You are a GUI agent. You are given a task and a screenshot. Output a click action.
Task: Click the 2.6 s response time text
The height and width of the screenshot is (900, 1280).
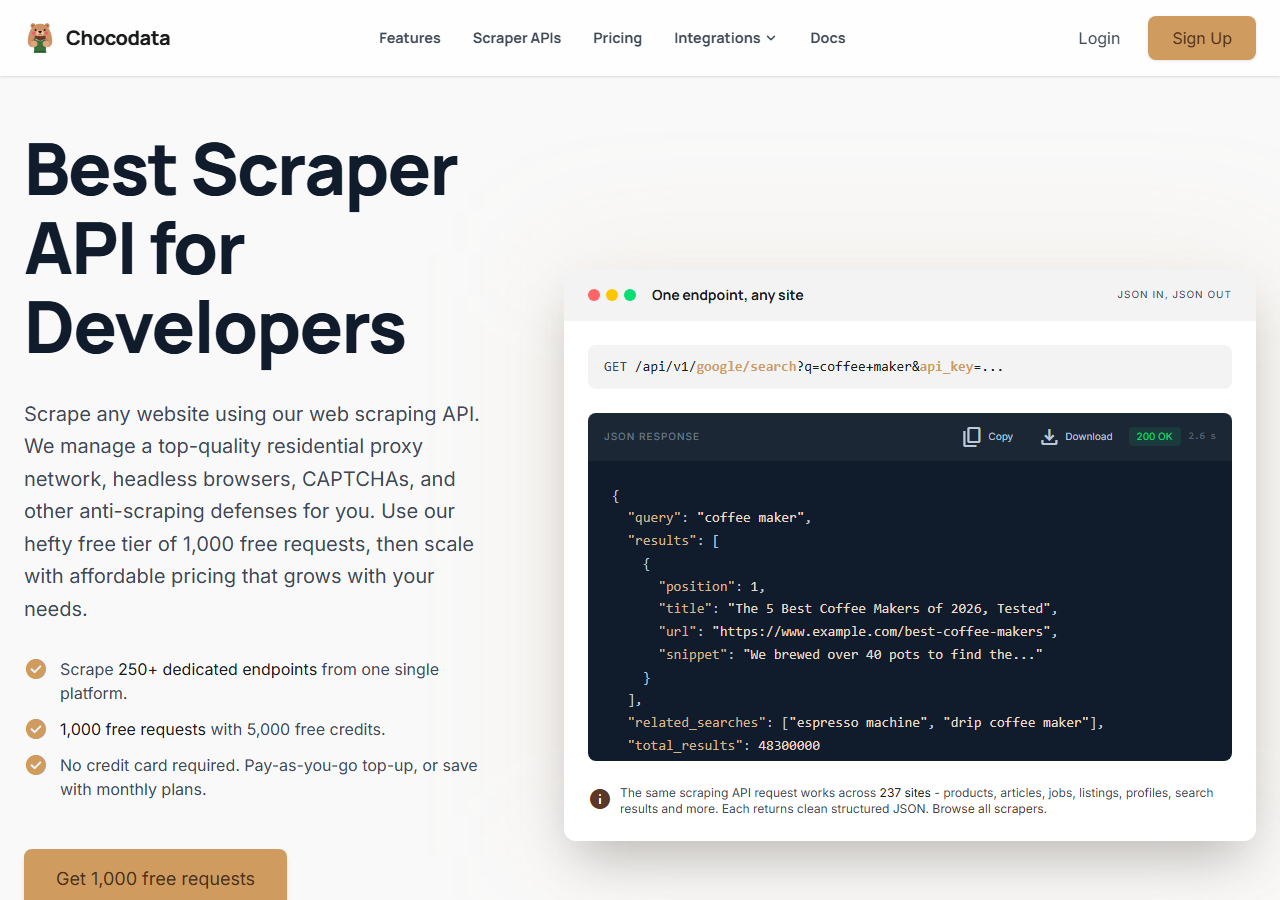1202,437
